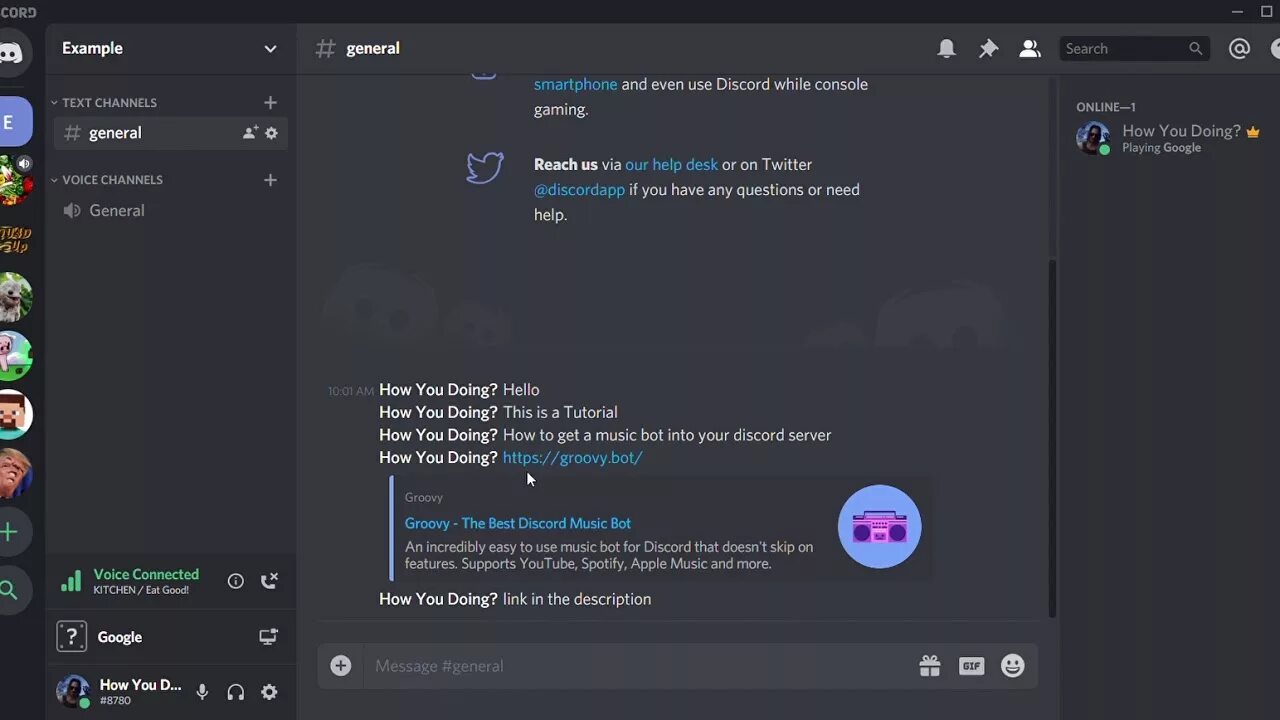Screen dimensions: 1280x720
Task: Open mentions inbox at-sign icon
Action: click(1239, 48)
